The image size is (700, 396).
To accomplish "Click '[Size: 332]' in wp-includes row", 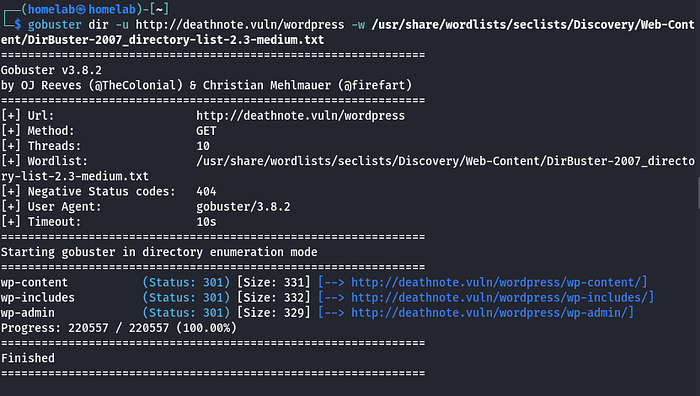I will pyautogui.click(x=274, y=298).
